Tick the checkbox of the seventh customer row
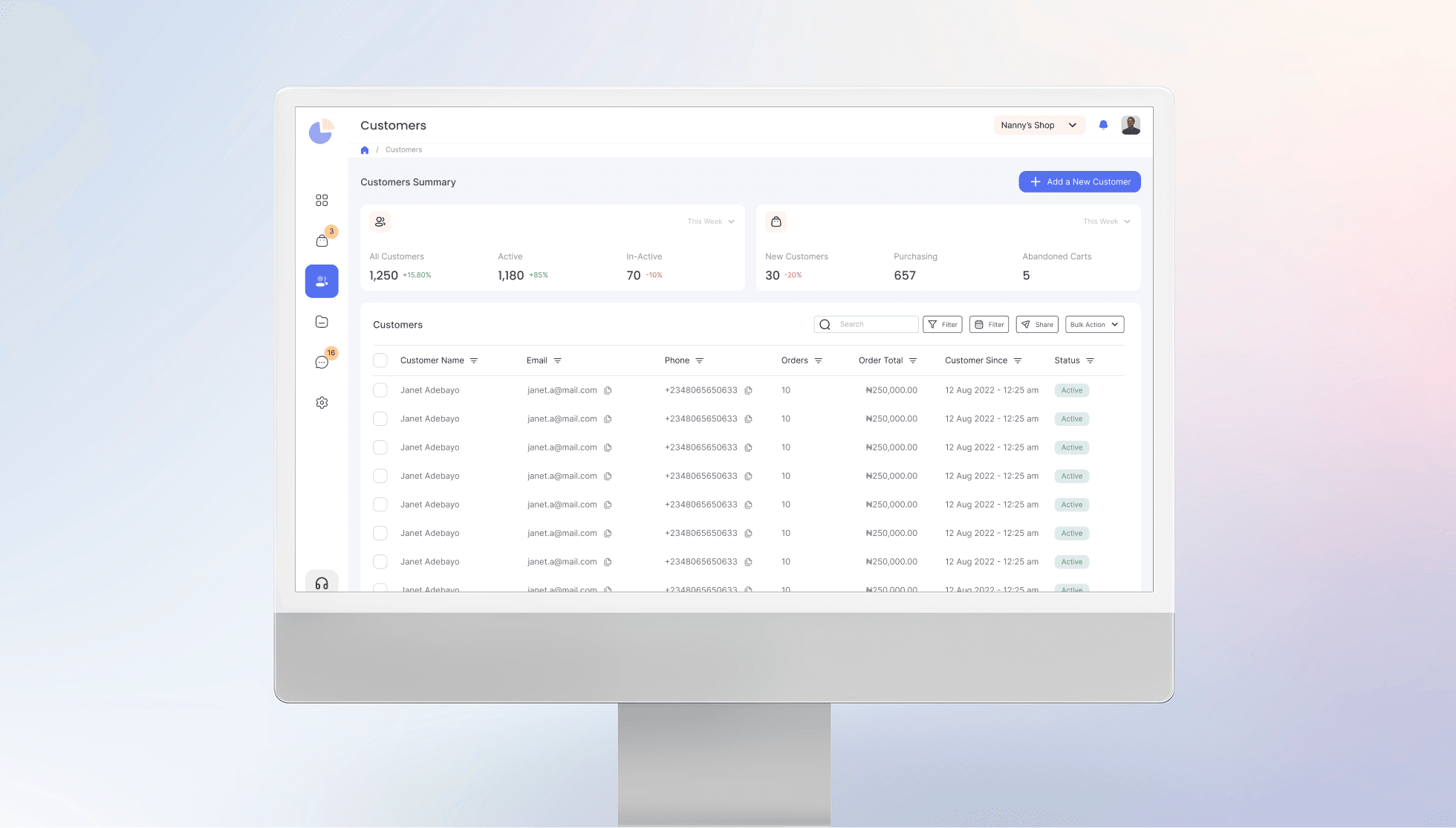The height and width of the screenshot is (828, 1456). tap(380, 562)
